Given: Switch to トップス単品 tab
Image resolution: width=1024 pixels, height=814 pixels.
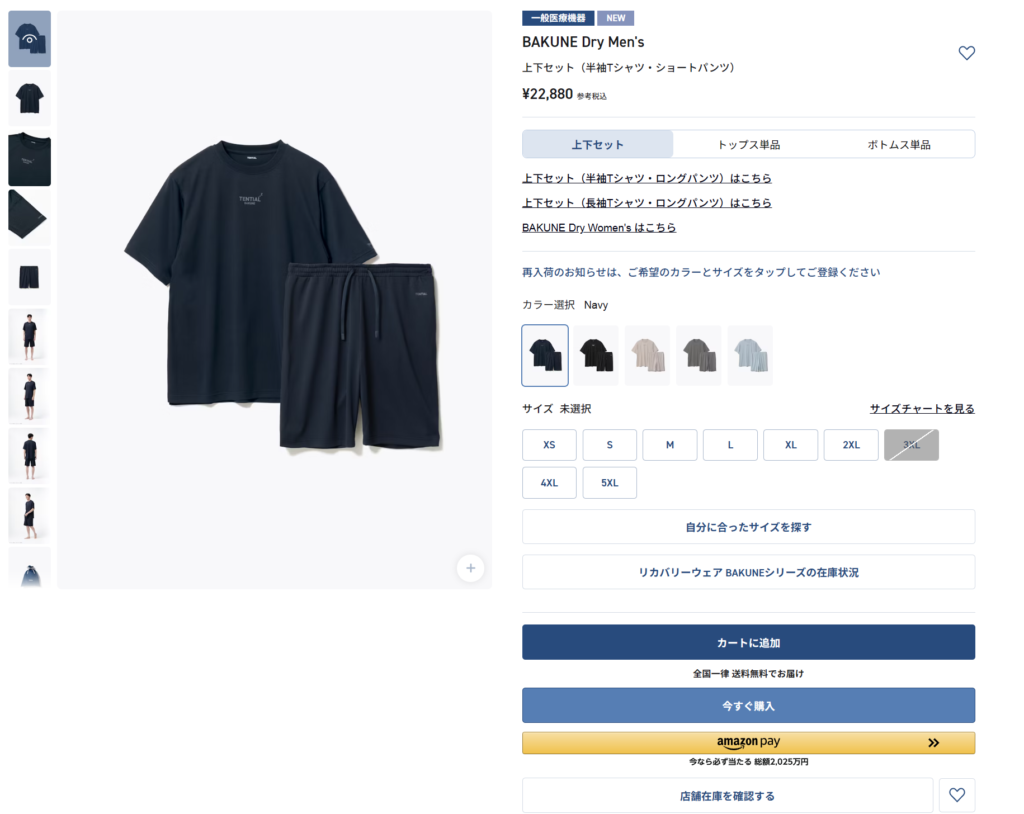Looking at the screenshot, I should (x=748, y=144).
